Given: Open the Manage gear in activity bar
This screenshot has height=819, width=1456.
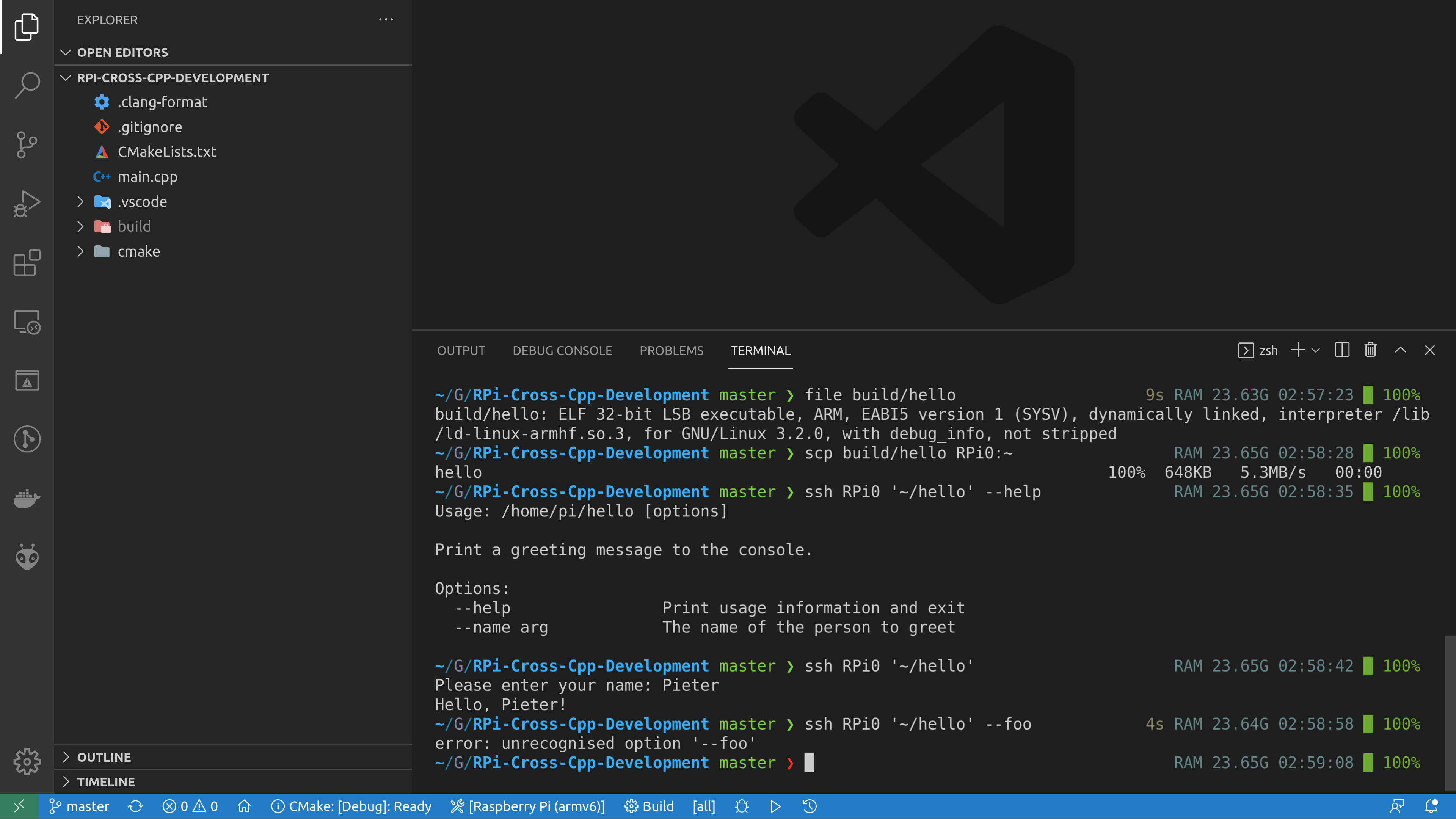Looking at the screenshot, I should (27, 762).
